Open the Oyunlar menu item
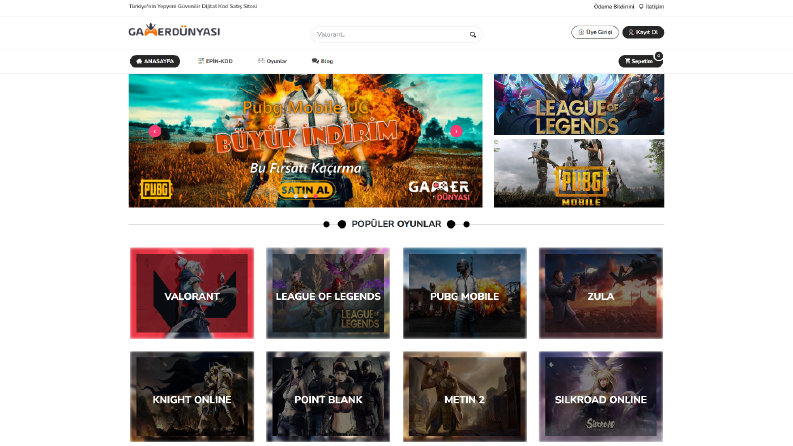The width and height of the screenshot is (793, 446). pyautogui.click(x=272, y=61)
